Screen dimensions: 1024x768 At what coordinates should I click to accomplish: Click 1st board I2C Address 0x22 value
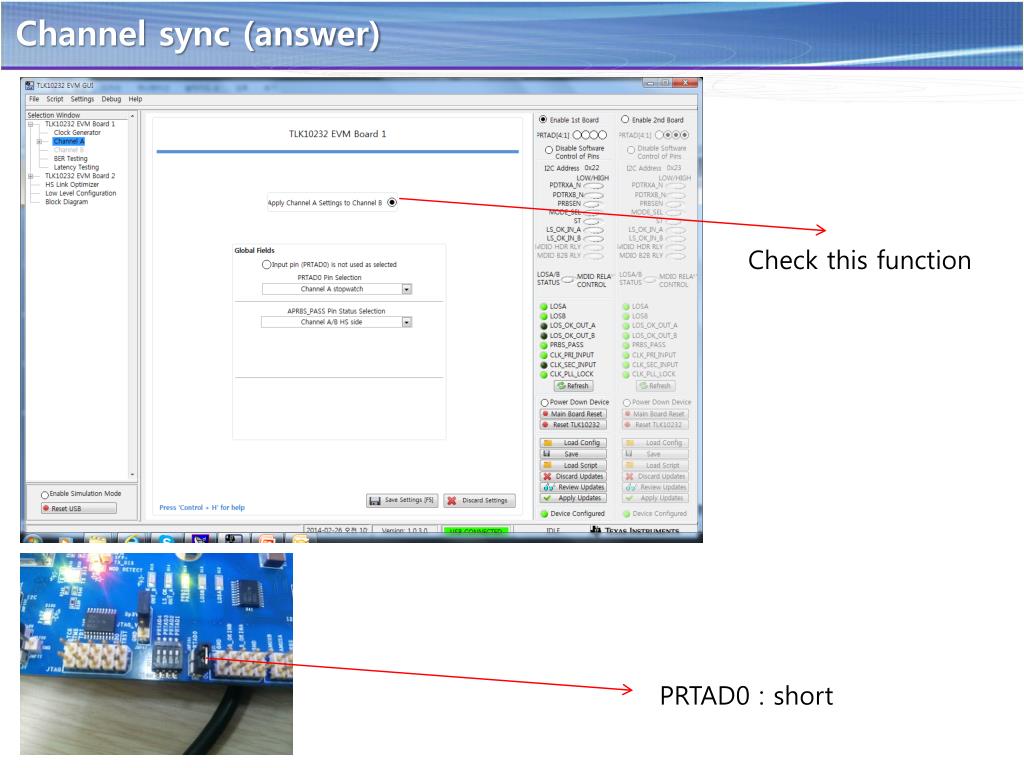coord(592,168)
